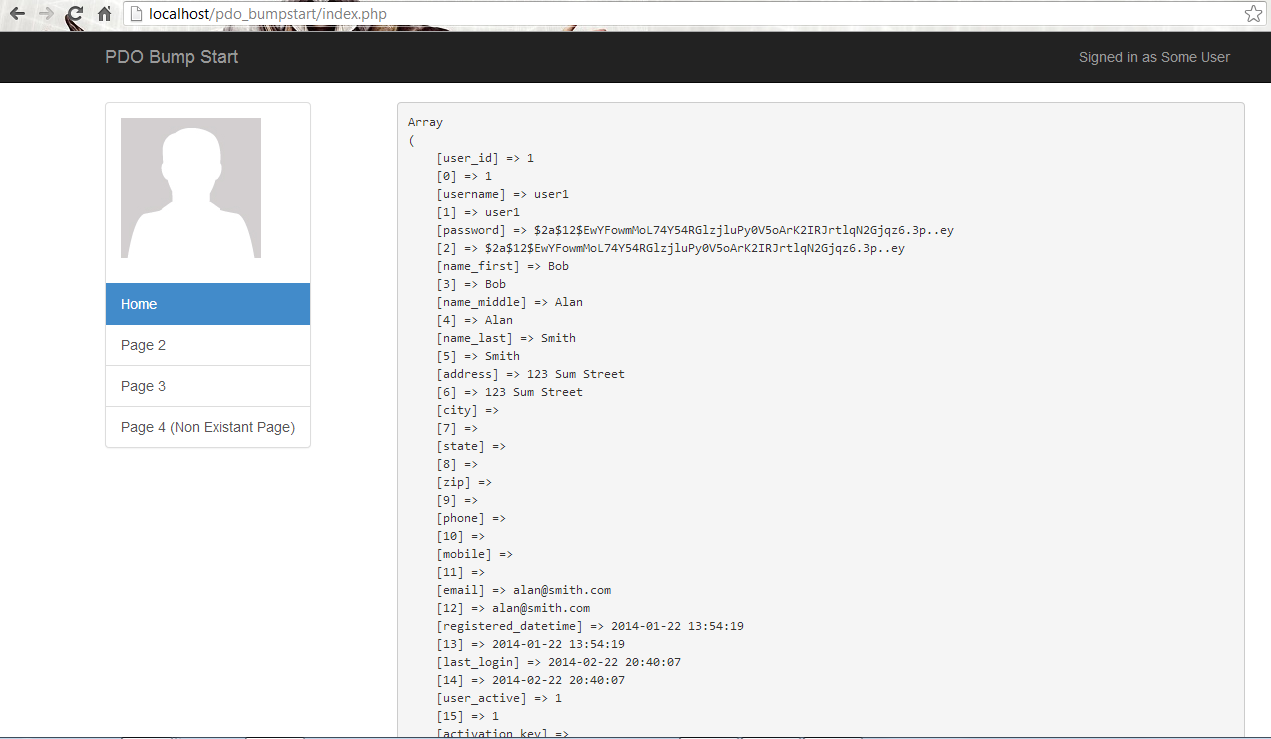Click the [registered_datetime] line
1271x739 pixels.
coord(590,626)
